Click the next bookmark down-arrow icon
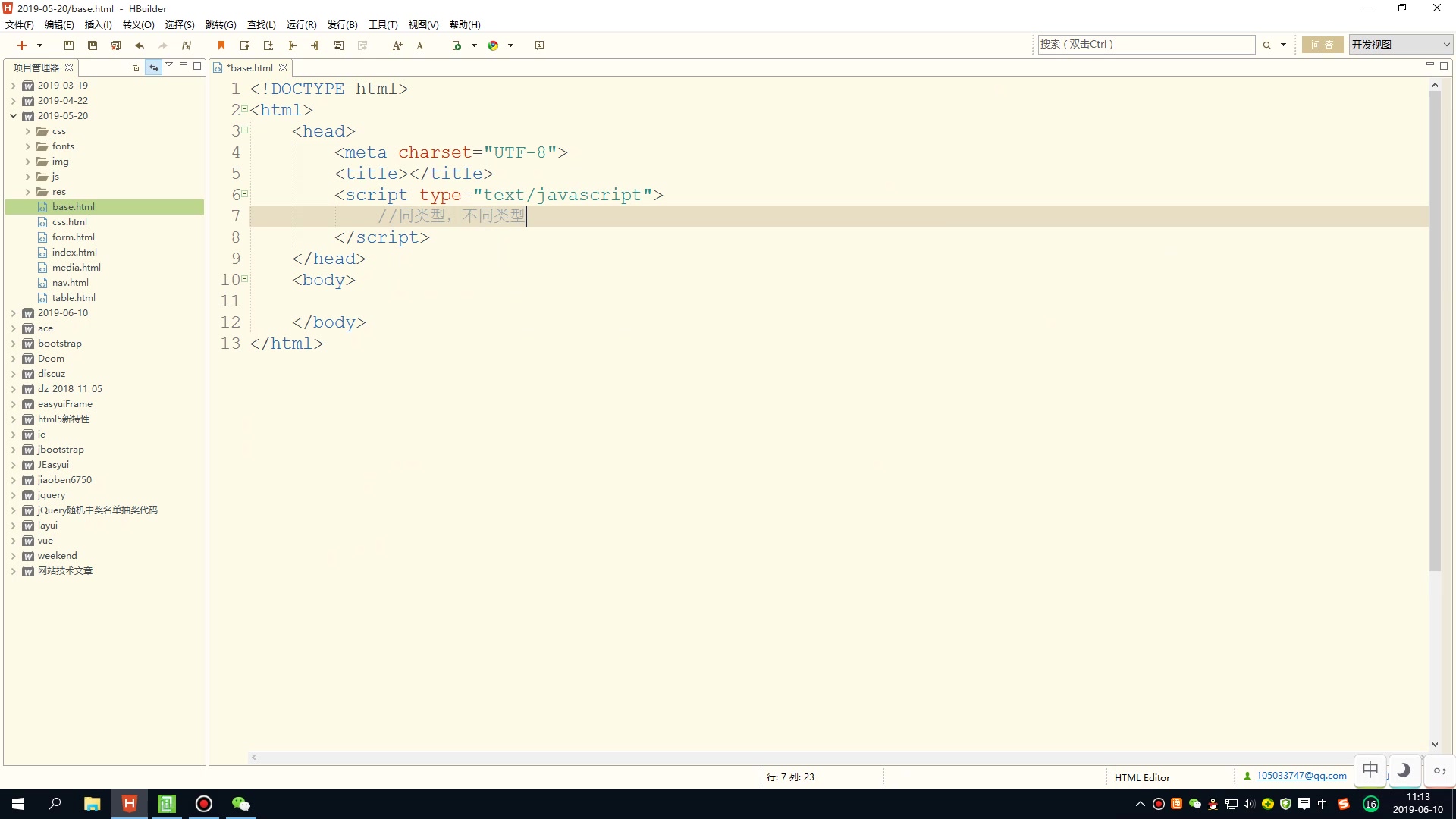1456x819 pixels. [x=268, y=45]
